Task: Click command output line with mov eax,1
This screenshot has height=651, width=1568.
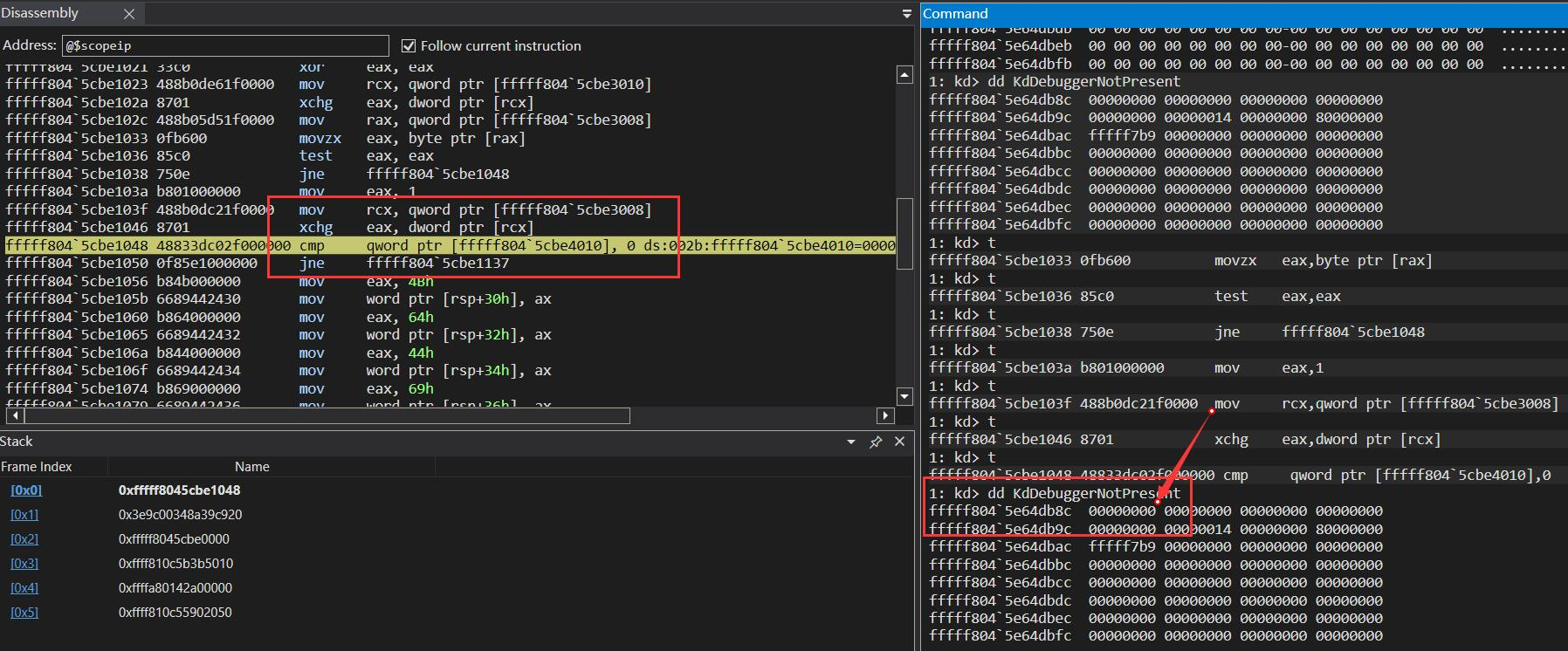Action: [x=1126, y=368]
